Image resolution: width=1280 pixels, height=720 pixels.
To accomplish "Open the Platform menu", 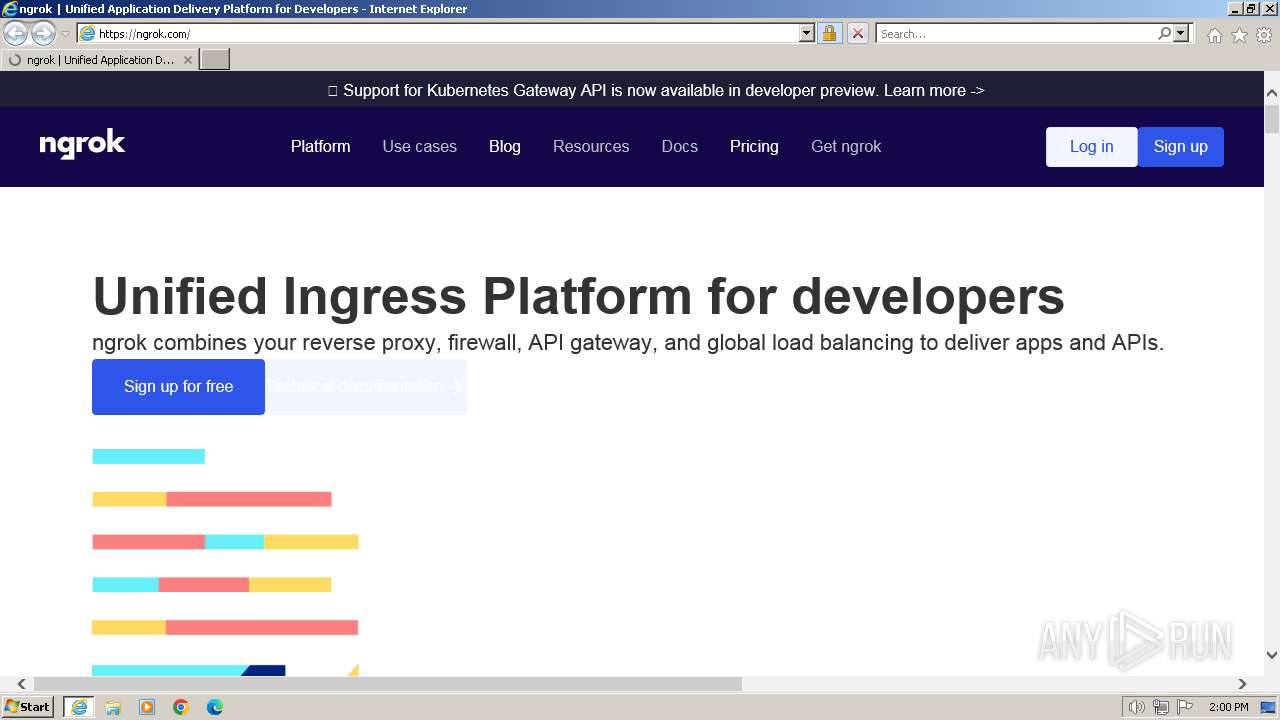I will [x=320, y=146].
